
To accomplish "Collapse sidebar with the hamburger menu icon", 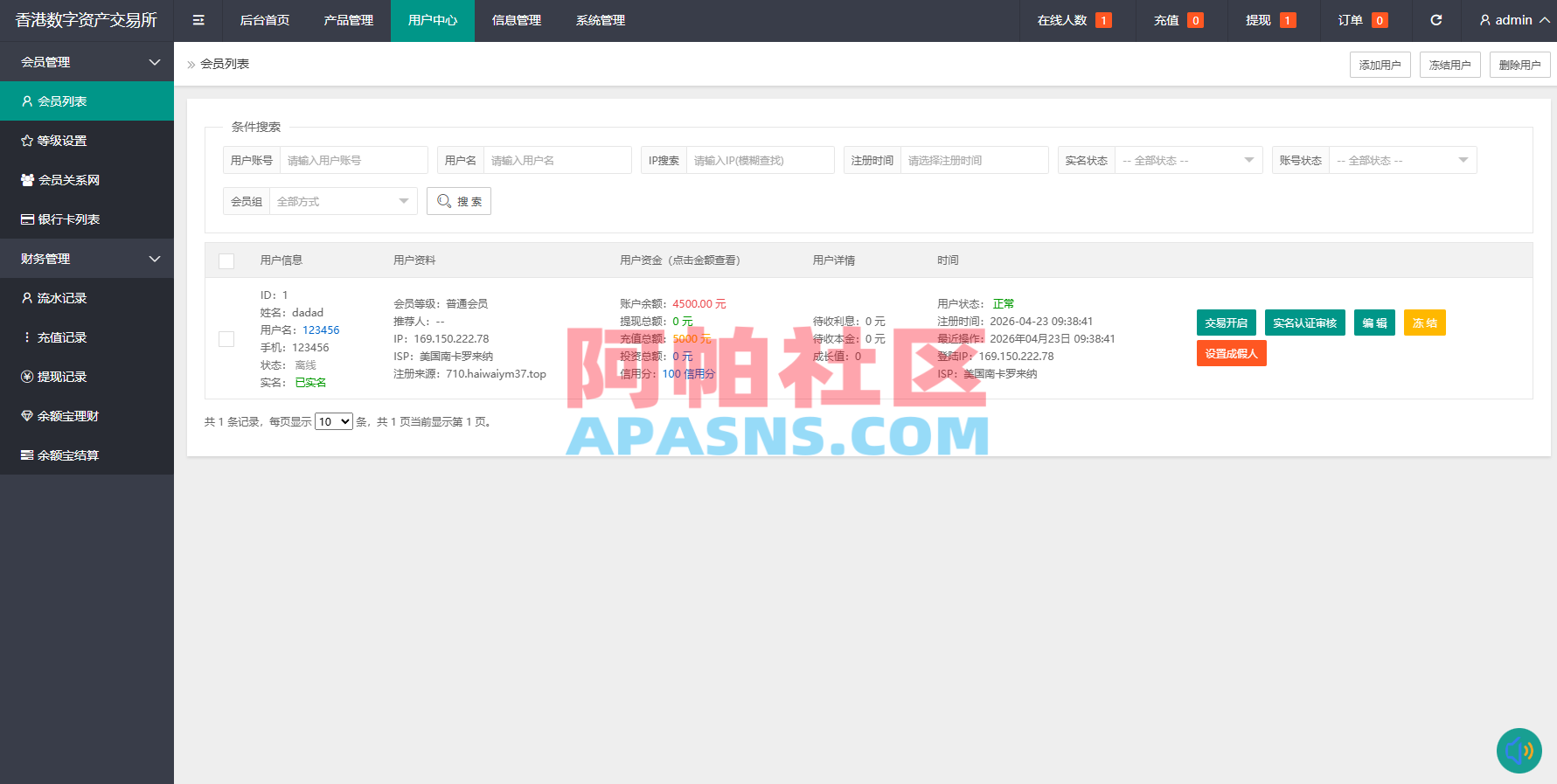I will click(198, 20).
